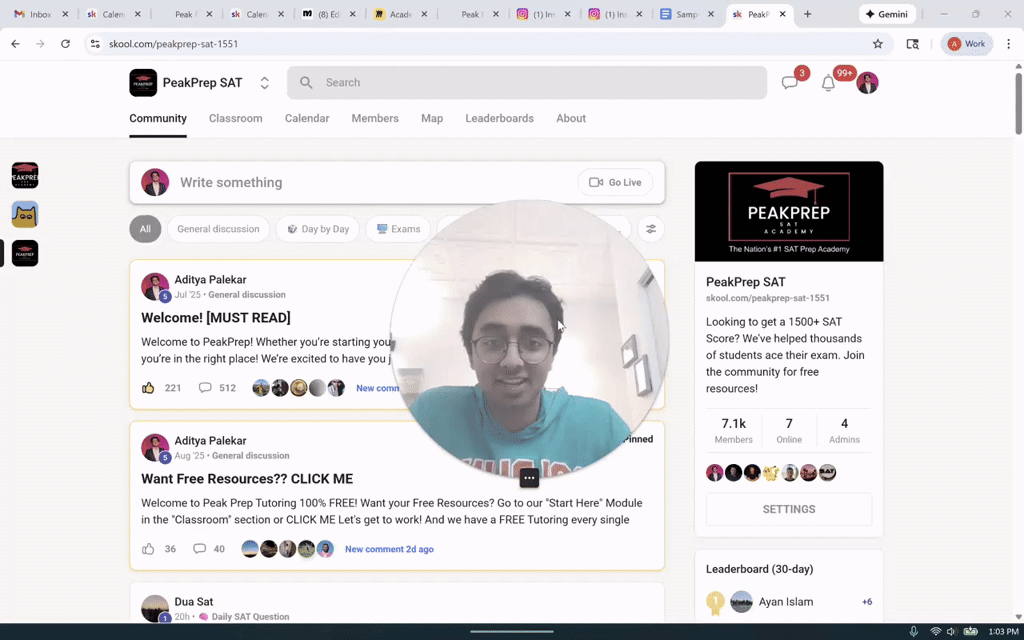Click the PeakPrep SAT group logo in header

coord(143,83)
